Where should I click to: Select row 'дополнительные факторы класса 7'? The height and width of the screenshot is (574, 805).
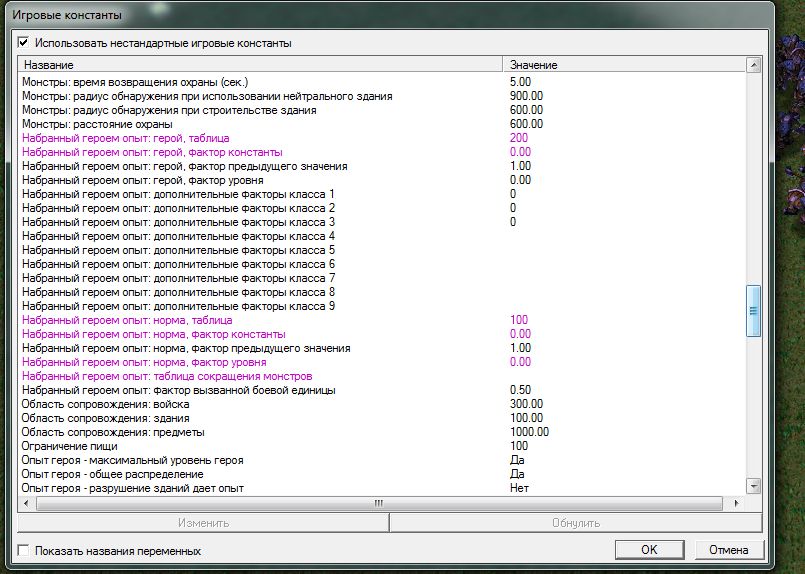click(x=382, y=278)
